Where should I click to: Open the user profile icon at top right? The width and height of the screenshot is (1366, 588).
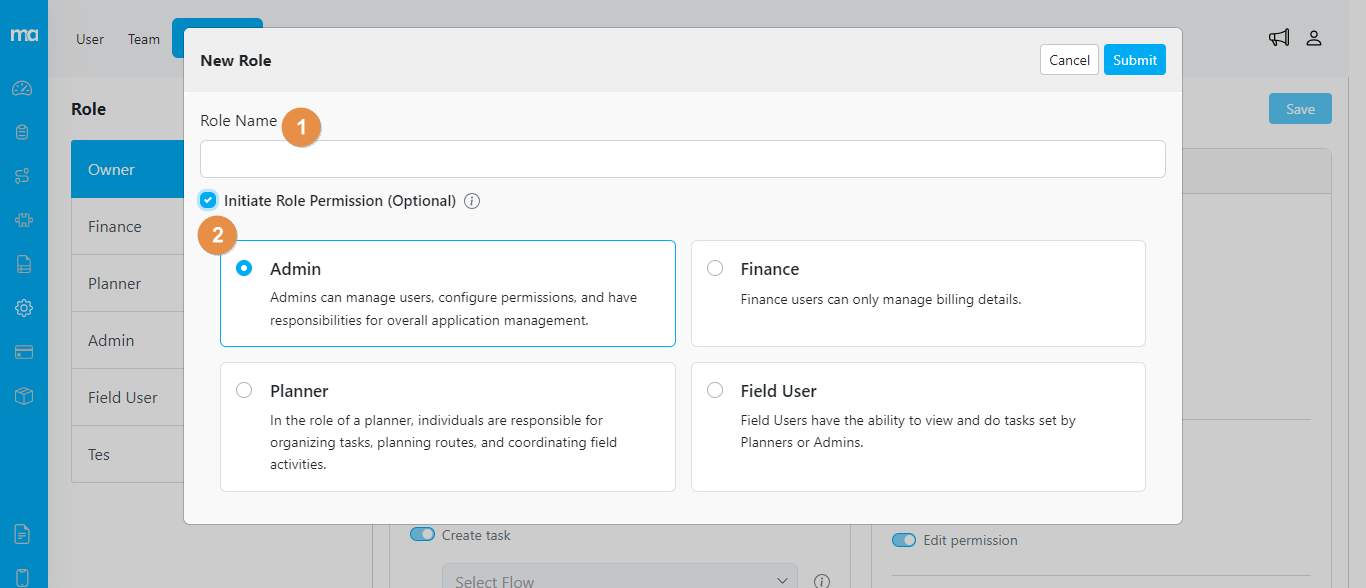(x=1314, y=38)
